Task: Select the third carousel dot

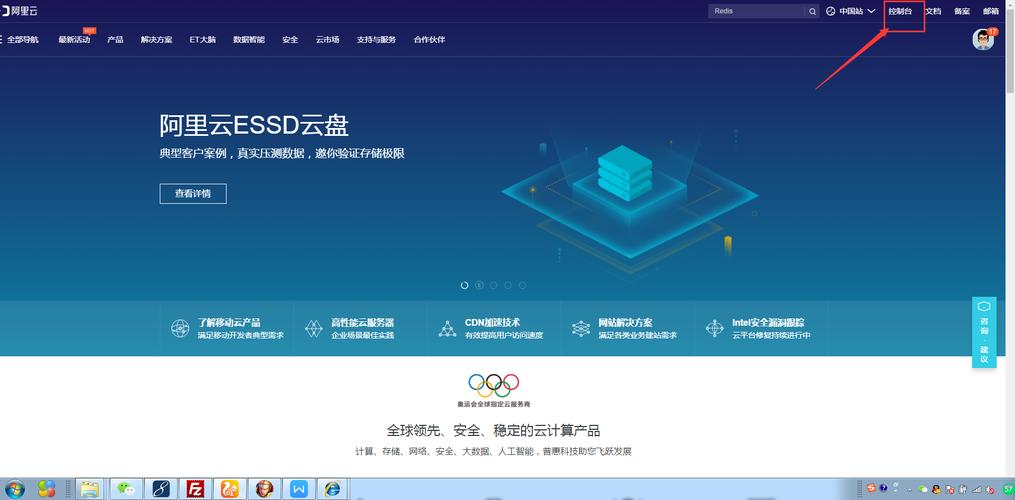Action: 493,285
